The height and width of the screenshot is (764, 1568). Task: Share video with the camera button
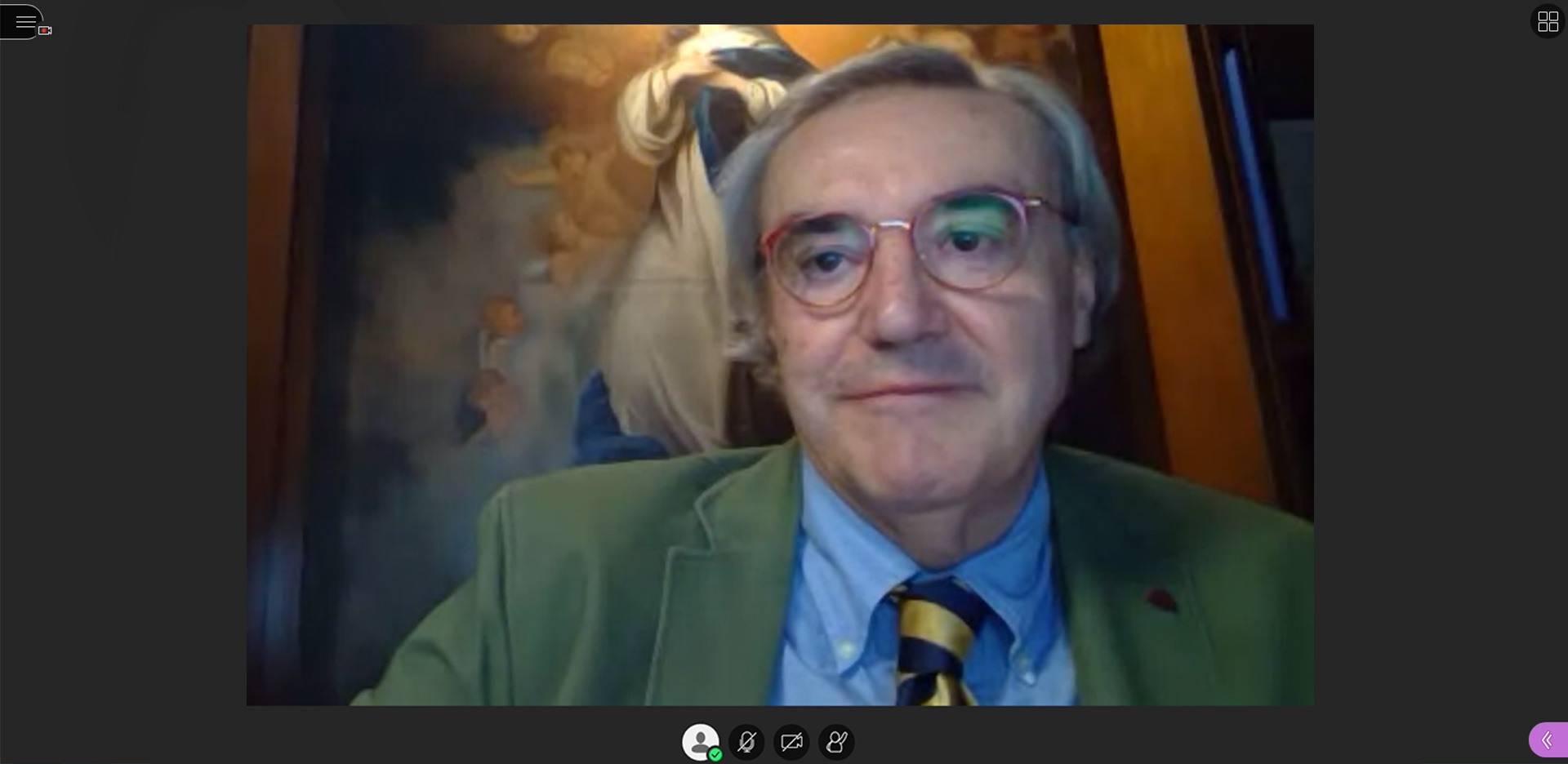(791, 742)
